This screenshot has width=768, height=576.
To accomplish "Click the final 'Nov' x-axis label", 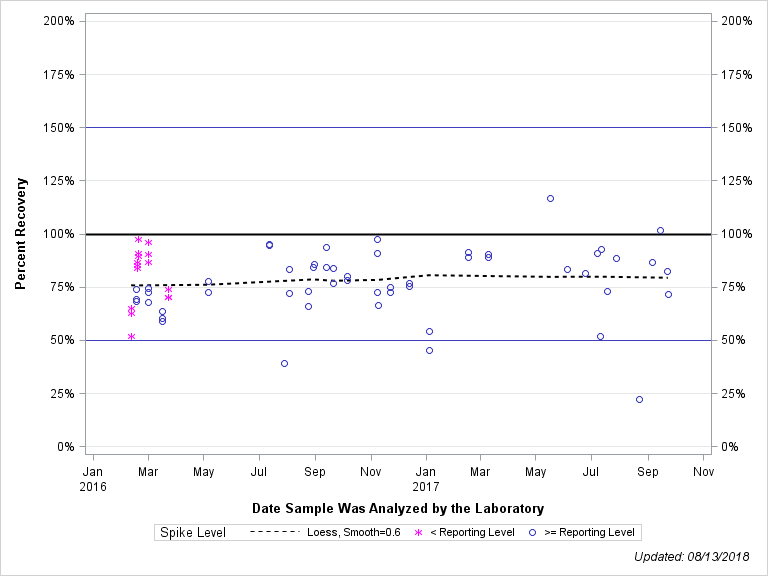I will [703, 472].
